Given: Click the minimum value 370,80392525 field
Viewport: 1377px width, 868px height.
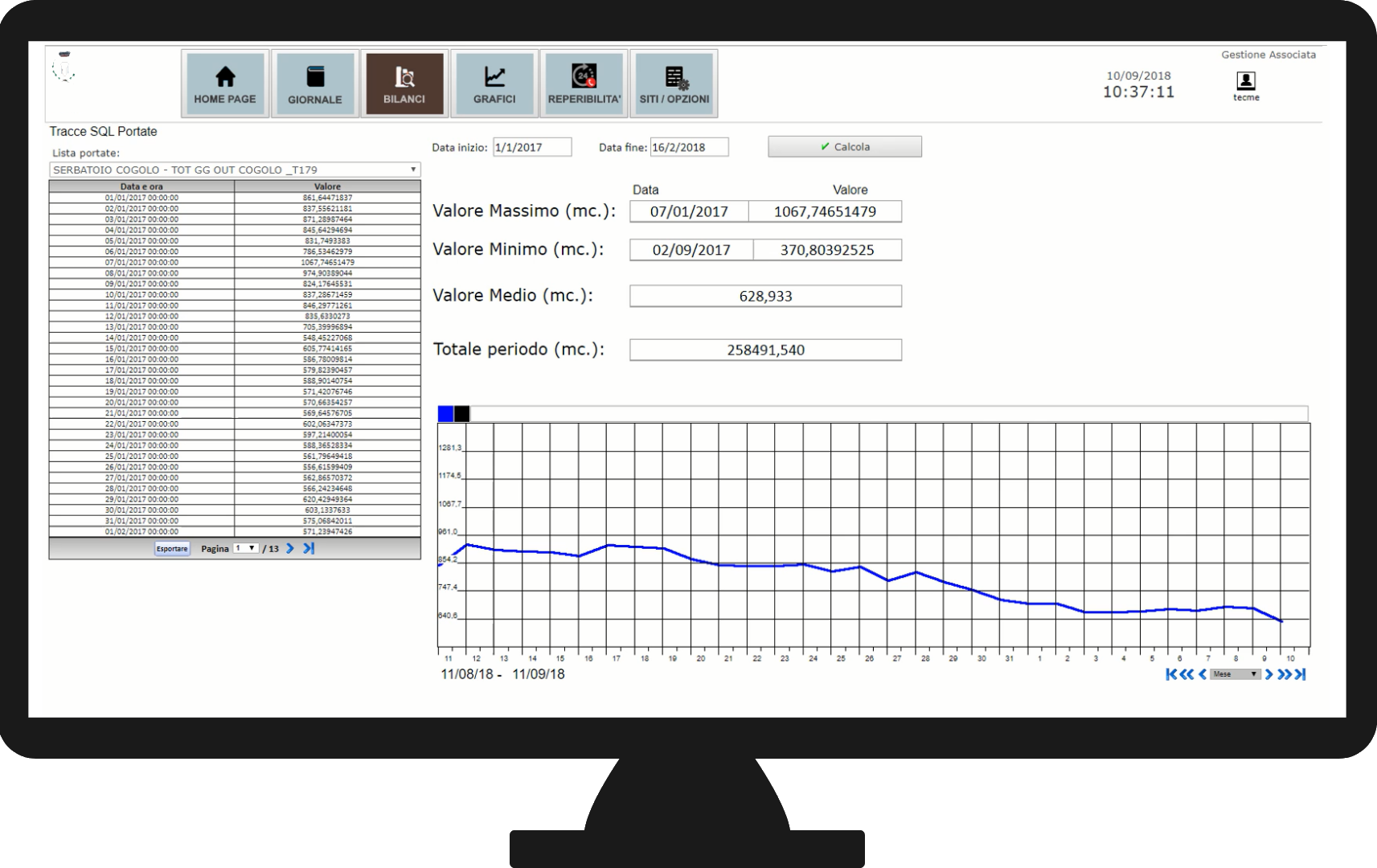Looking at the screenshot, I should pyautogui.click(x=827, y=250).
